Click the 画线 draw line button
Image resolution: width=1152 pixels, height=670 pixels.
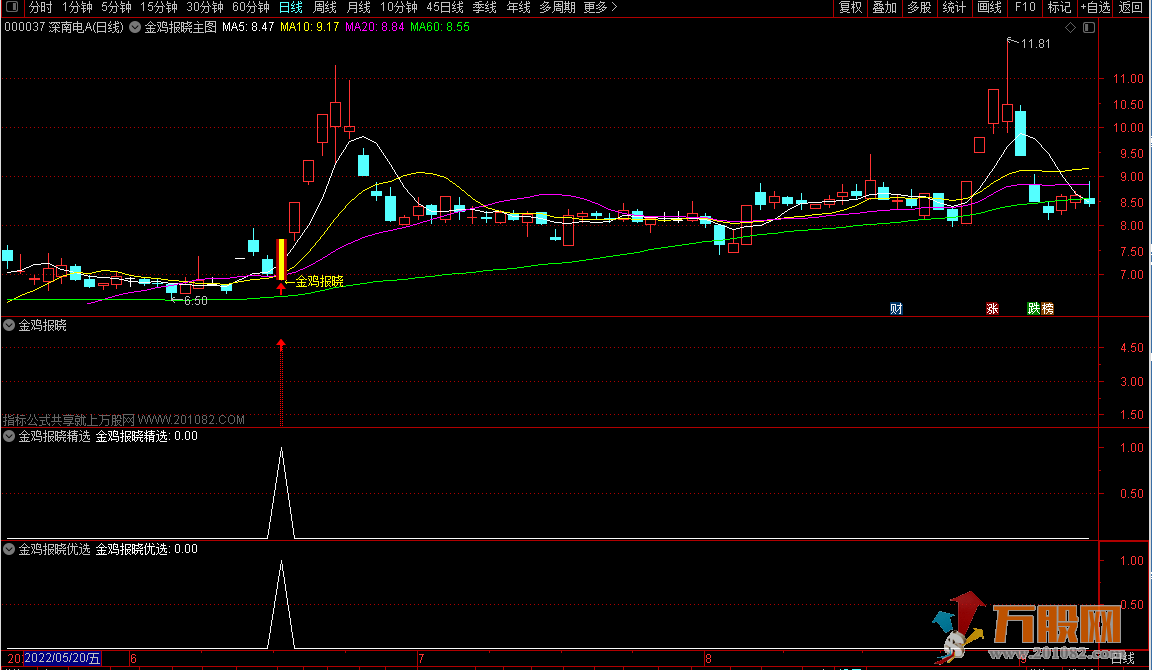[x=989, y=7]
